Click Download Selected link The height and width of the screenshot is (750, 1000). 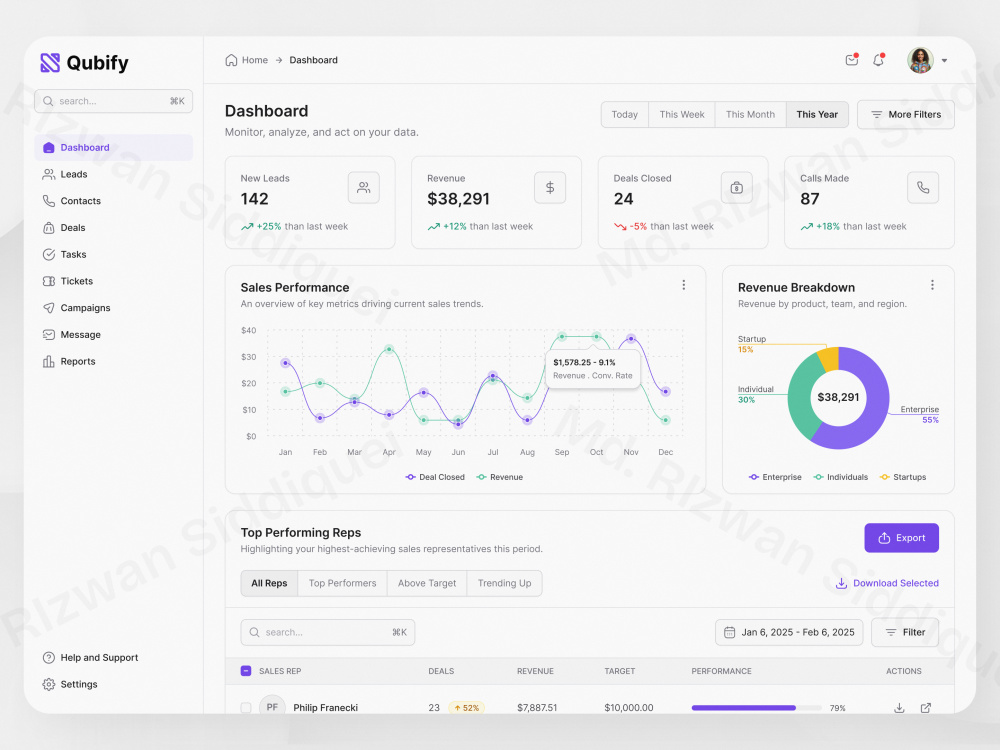coord(887,584)
